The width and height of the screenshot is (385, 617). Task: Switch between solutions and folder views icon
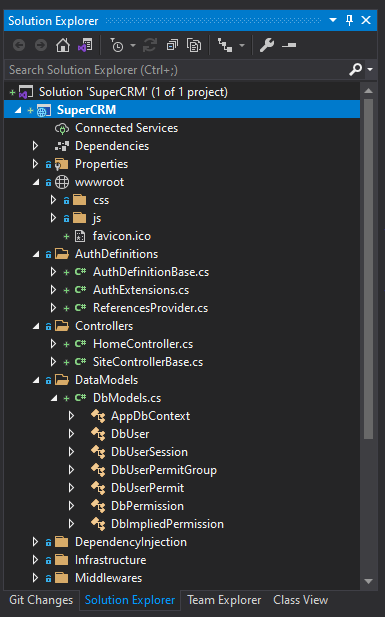(x=85, y=45)
